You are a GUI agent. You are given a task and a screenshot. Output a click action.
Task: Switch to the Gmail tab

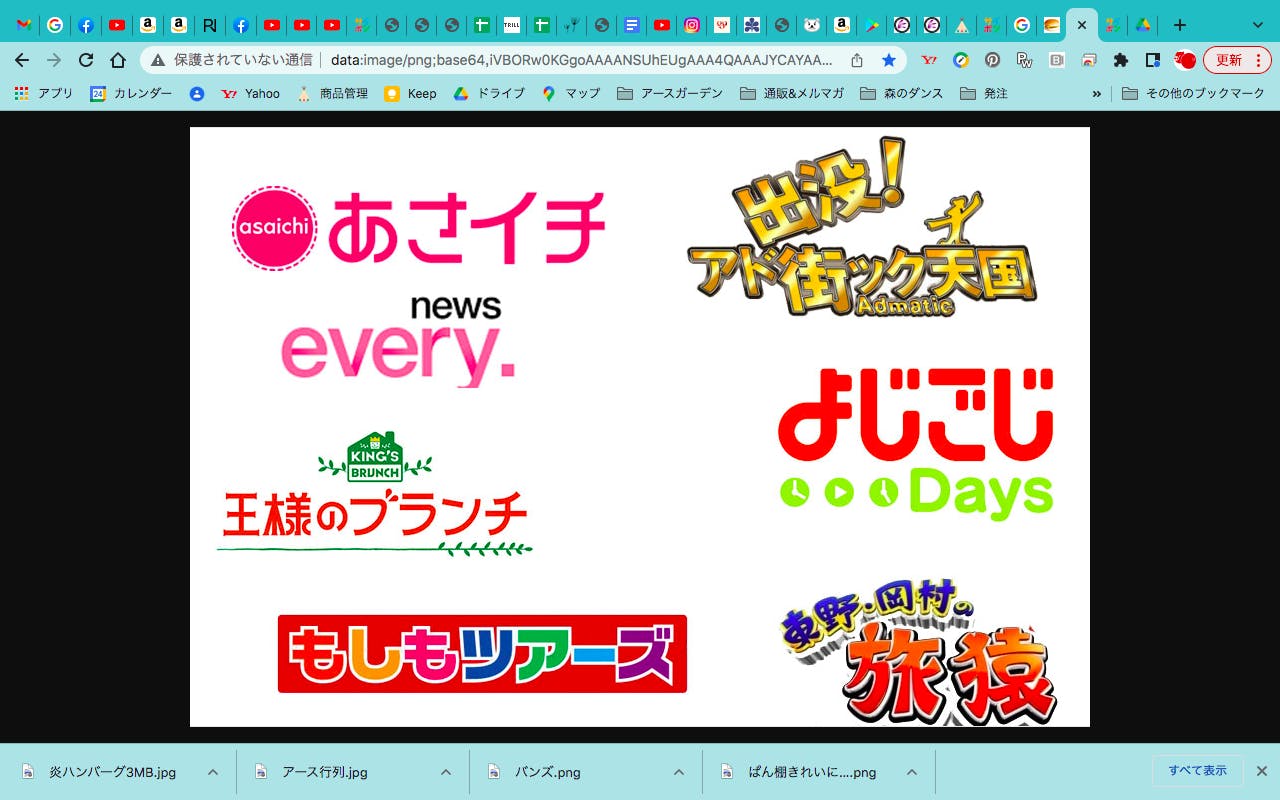(x=25, y=25)
